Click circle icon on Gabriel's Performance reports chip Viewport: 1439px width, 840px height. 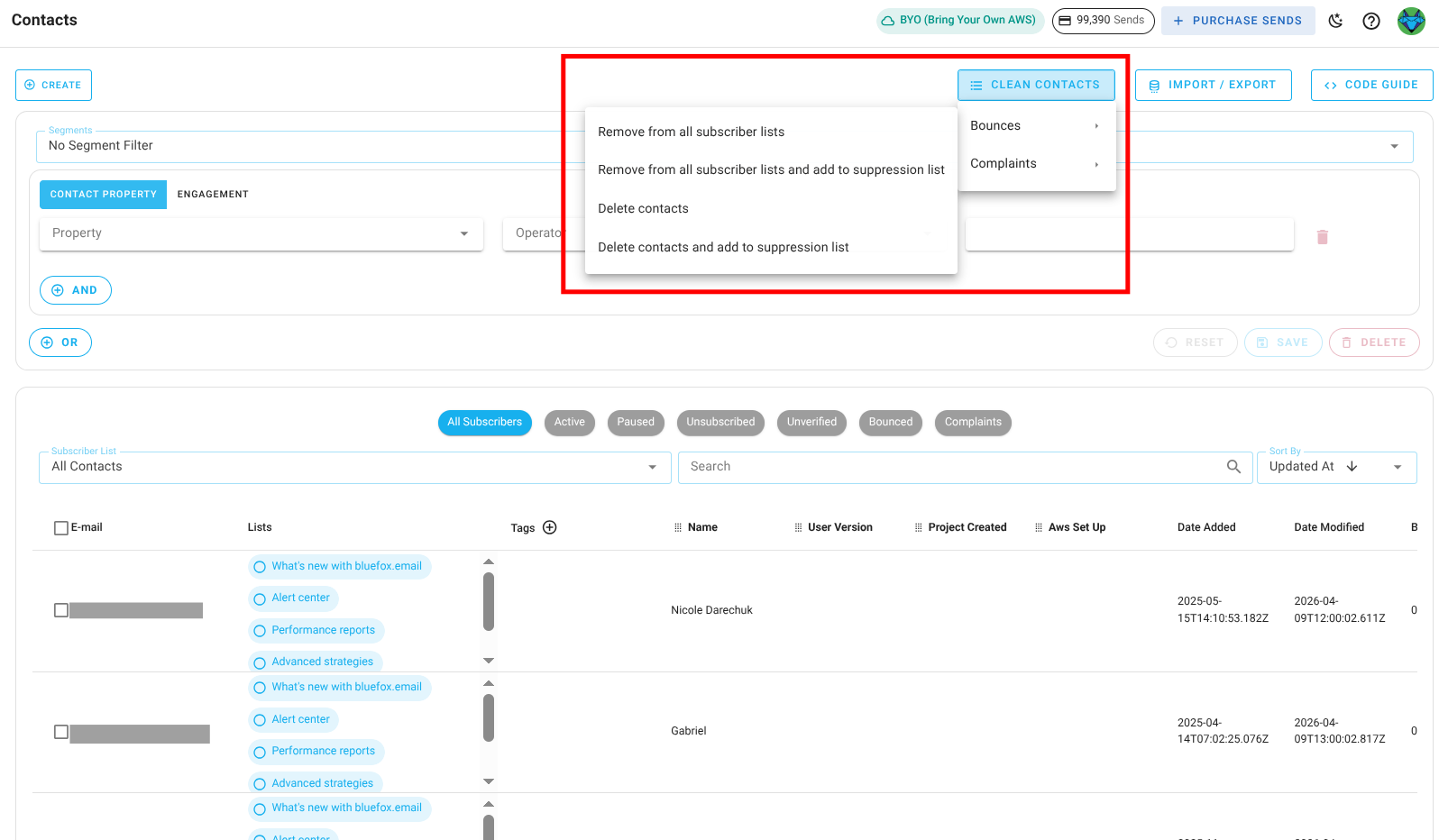(x=260, y=752)
